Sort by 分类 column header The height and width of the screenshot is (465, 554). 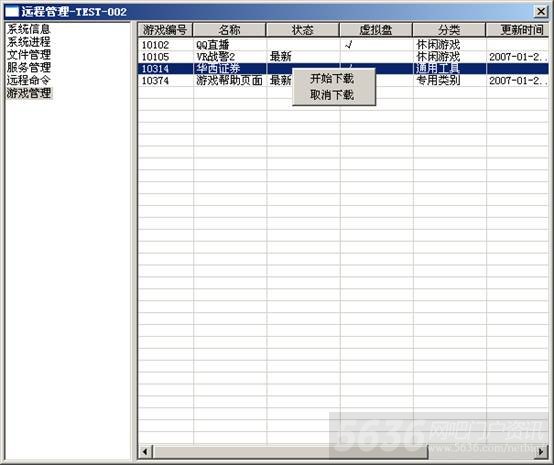tap(449, 30)
